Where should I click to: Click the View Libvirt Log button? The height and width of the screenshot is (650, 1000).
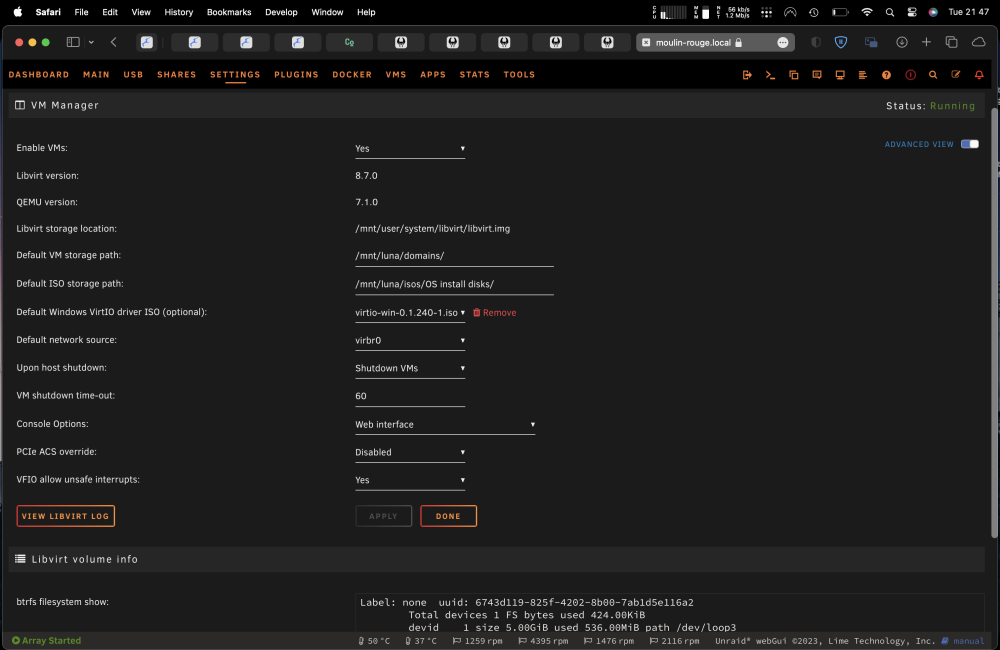point(66,516)
